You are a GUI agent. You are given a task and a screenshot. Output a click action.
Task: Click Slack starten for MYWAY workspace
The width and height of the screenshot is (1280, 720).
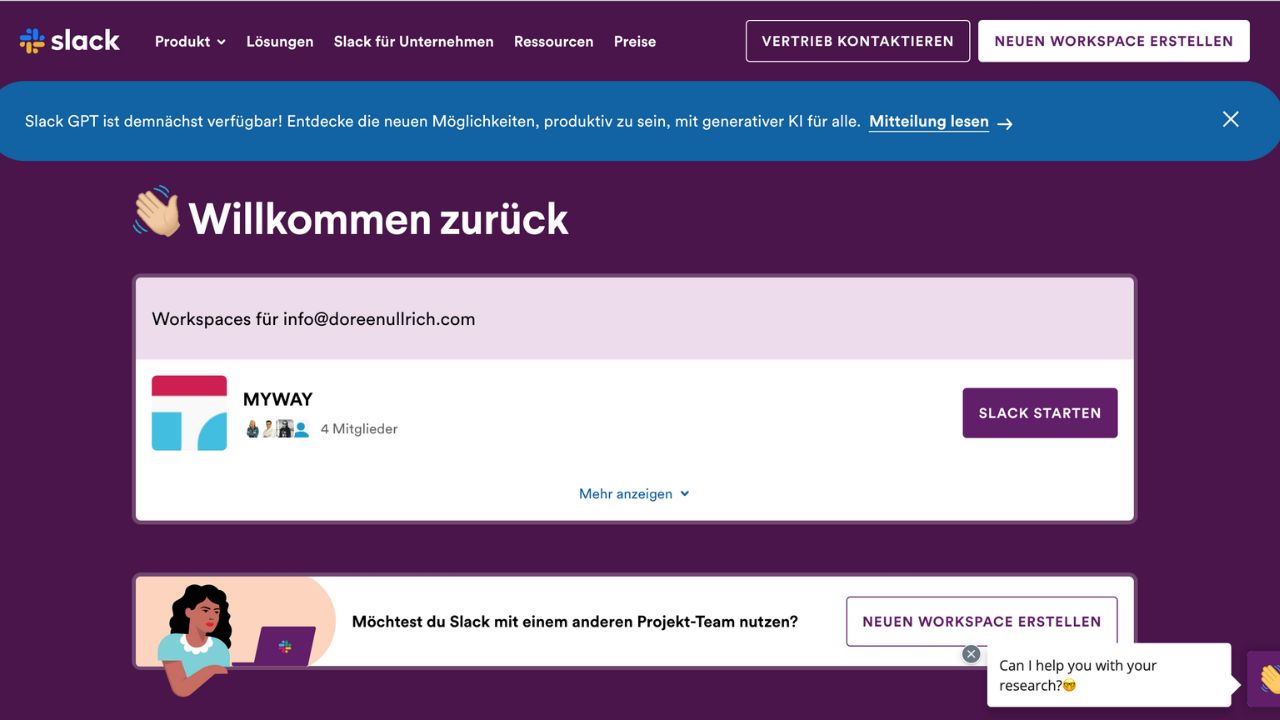(x=1039, y=412)
